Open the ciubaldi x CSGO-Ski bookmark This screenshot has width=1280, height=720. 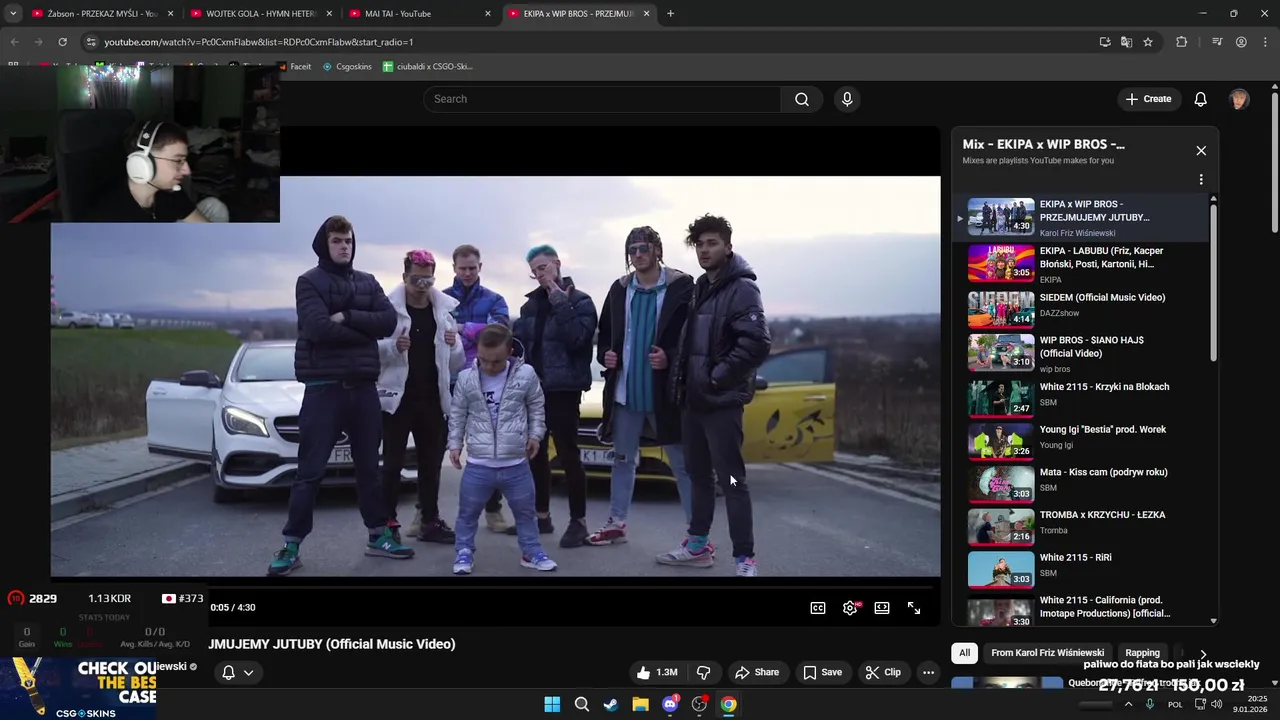[428, 66]
